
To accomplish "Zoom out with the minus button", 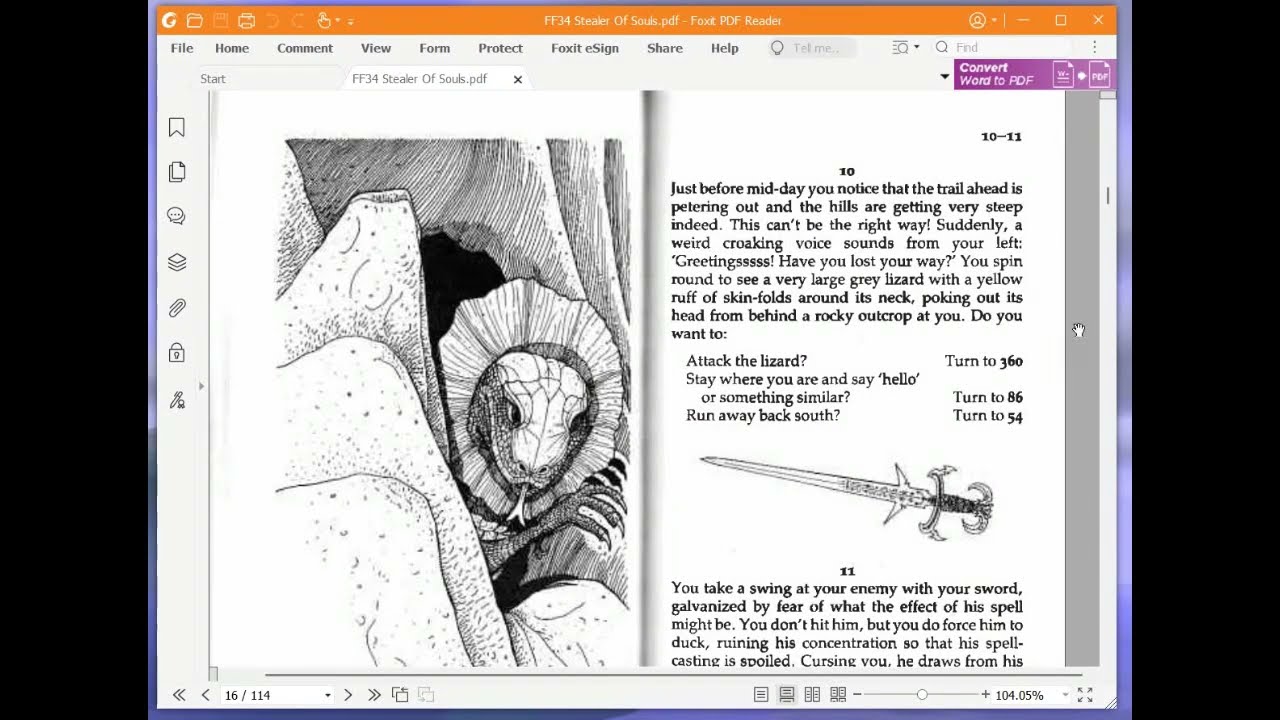I will click(857, 695).
